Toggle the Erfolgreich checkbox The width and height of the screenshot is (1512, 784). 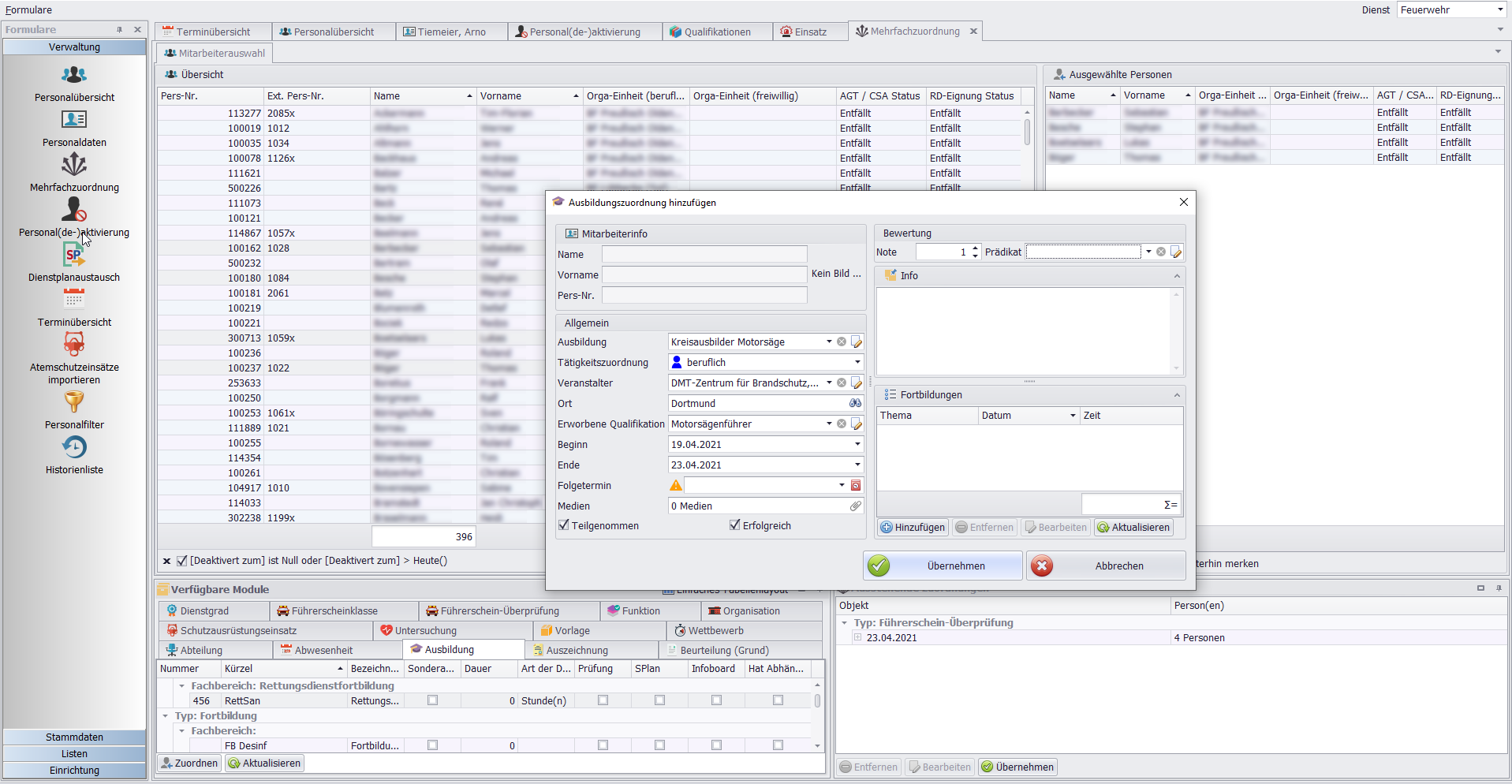(735, 525)
